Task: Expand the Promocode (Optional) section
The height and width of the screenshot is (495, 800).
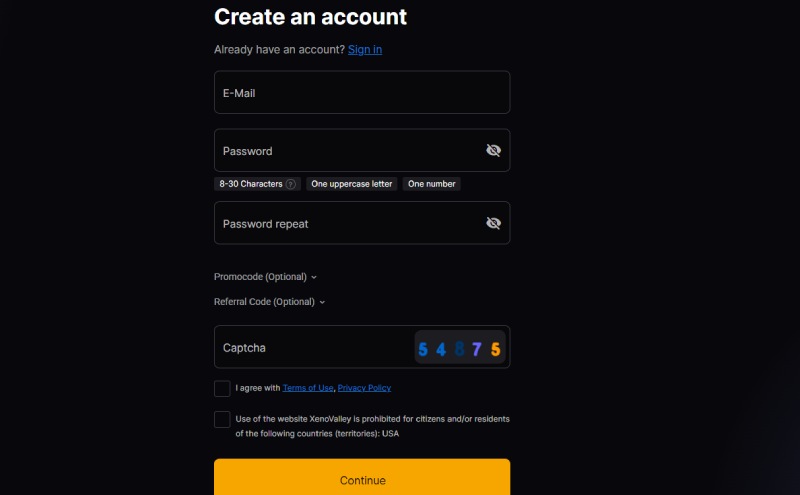Action: tap(265, 277)
